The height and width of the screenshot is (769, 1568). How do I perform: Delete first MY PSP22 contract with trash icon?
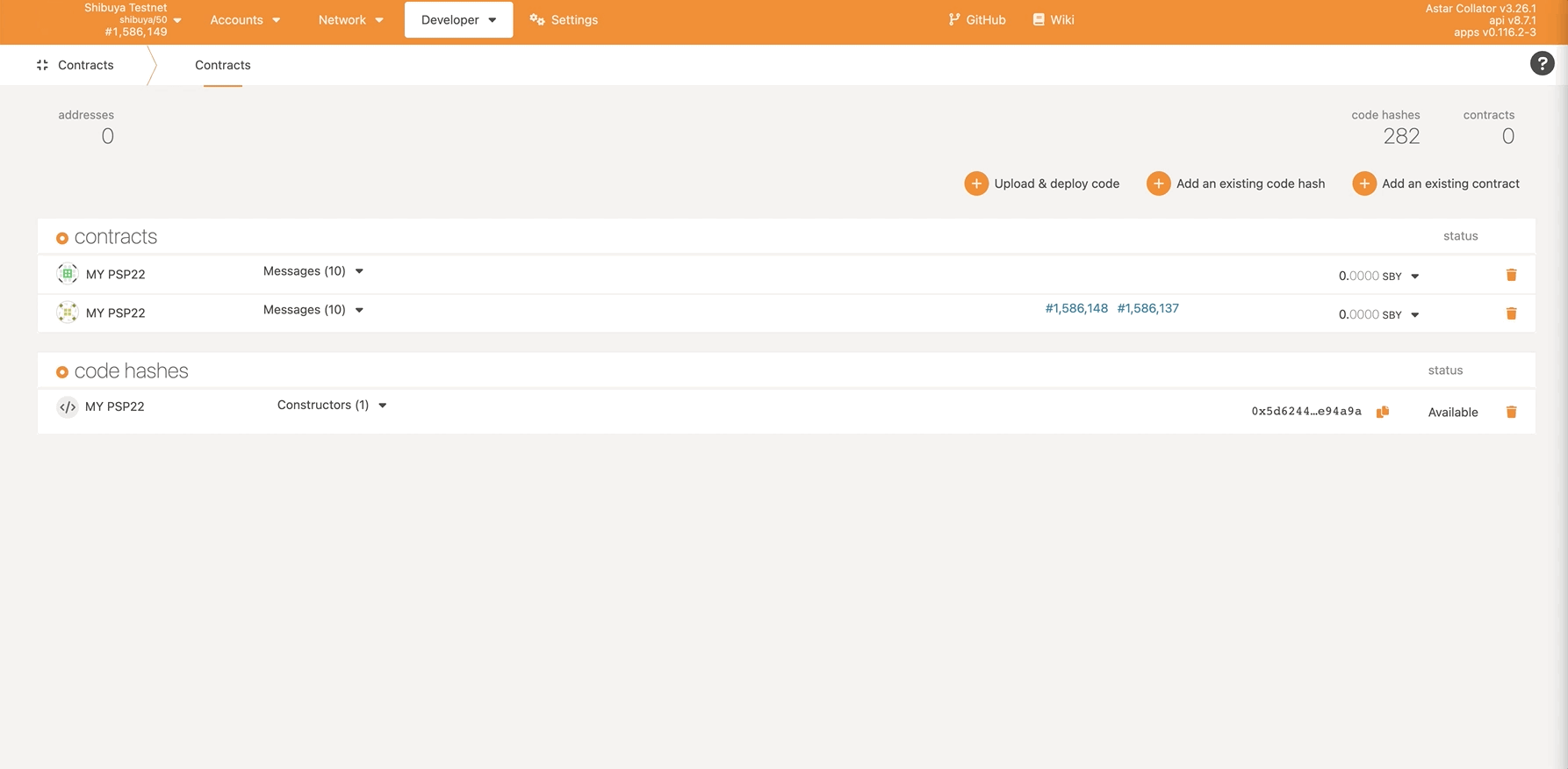[1511, 275]
